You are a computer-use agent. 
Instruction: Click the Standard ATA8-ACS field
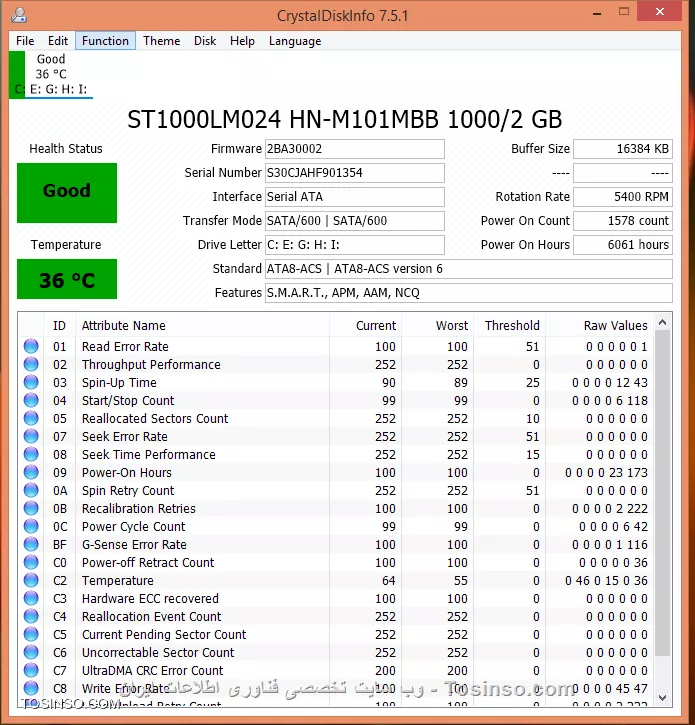(x=469, y=269)
